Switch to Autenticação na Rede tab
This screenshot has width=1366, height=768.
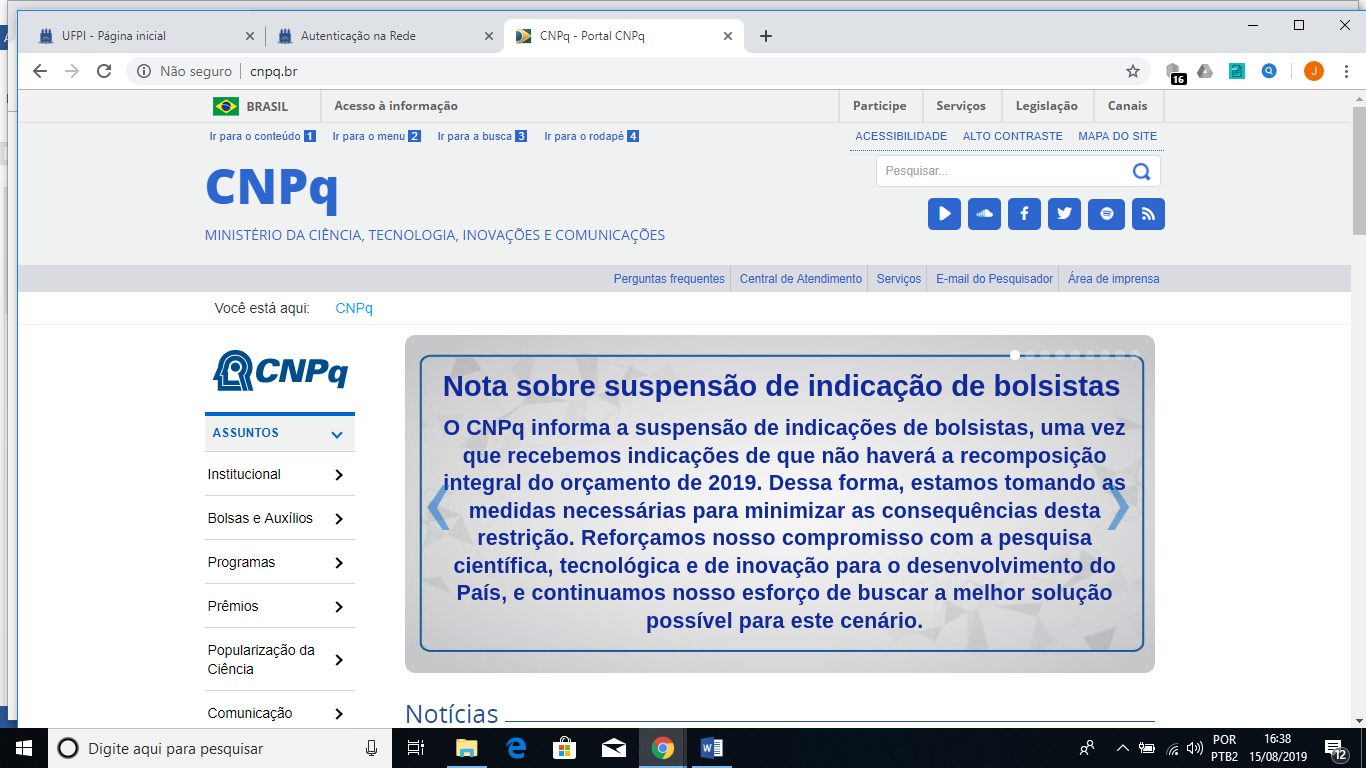(x=384, y=36)
